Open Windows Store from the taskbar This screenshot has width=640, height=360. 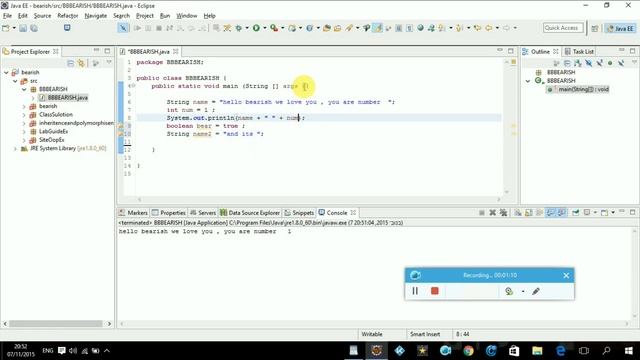coord(514,351)
